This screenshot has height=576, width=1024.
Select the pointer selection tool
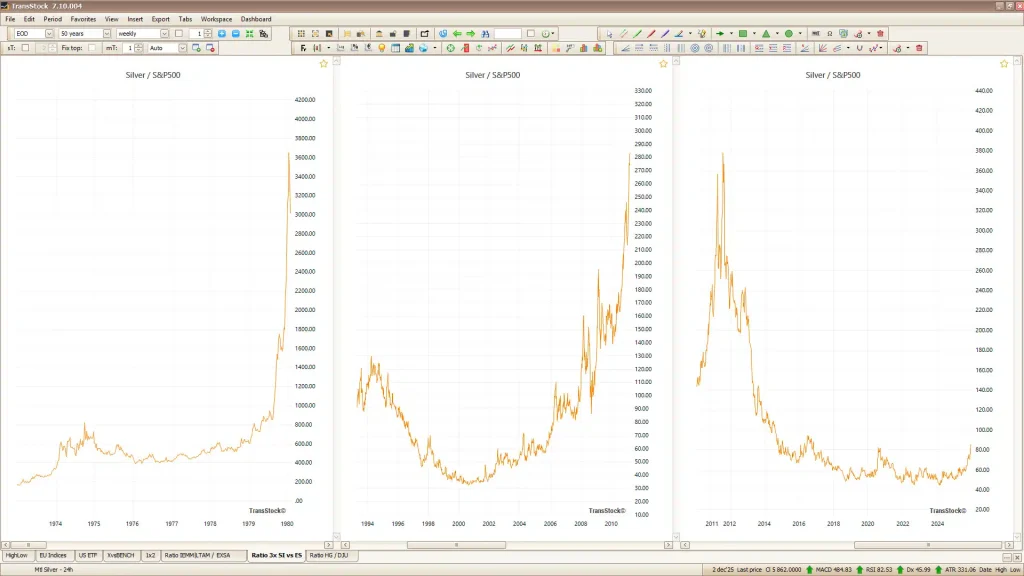point(608,33)
